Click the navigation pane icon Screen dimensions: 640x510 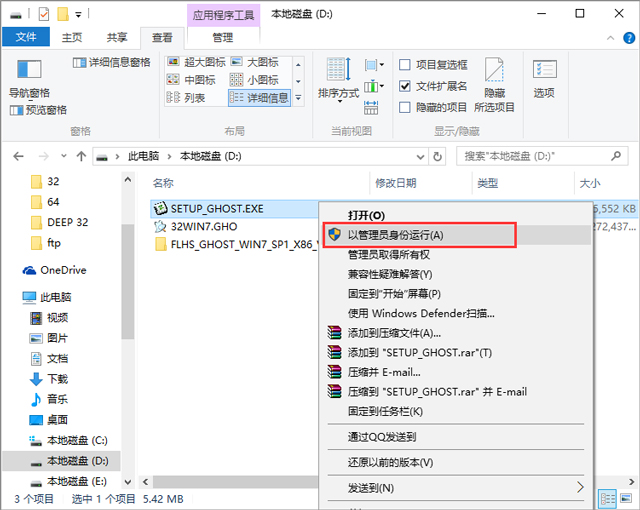point(29,69)
